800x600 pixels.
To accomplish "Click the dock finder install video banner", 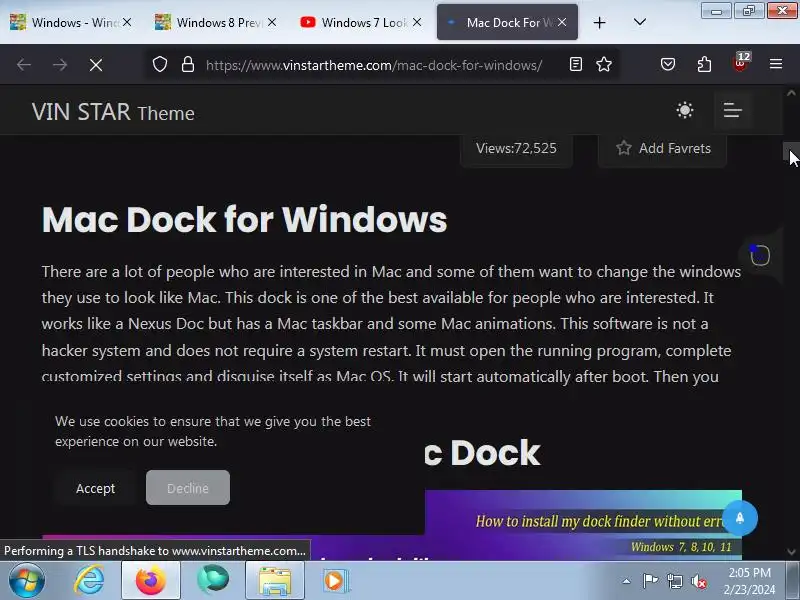I will coord(583,524).
